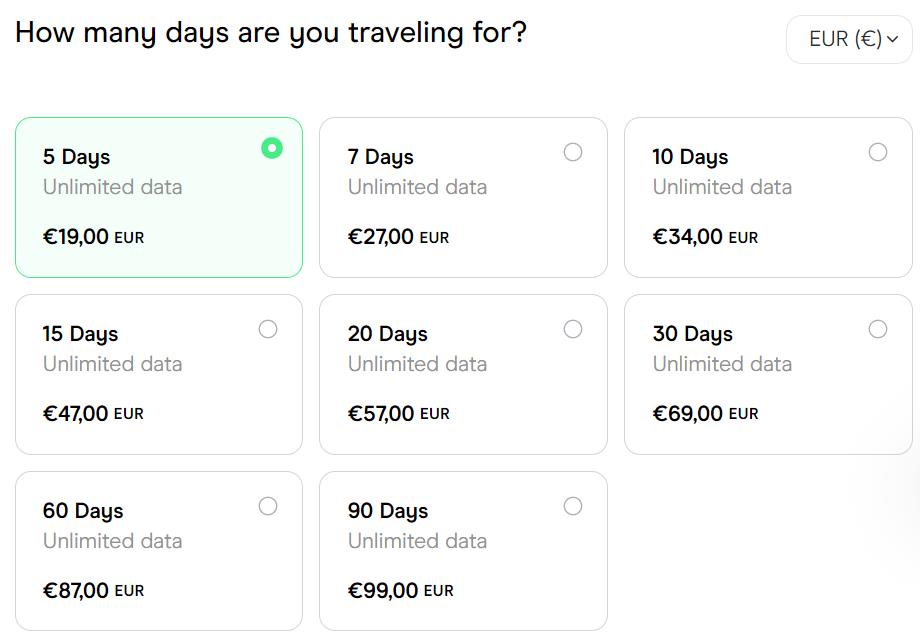The width and height of the screenshot is (920, 641).
Task: Choose the 5 Days unlimited data card
Action: click(158, 196)
